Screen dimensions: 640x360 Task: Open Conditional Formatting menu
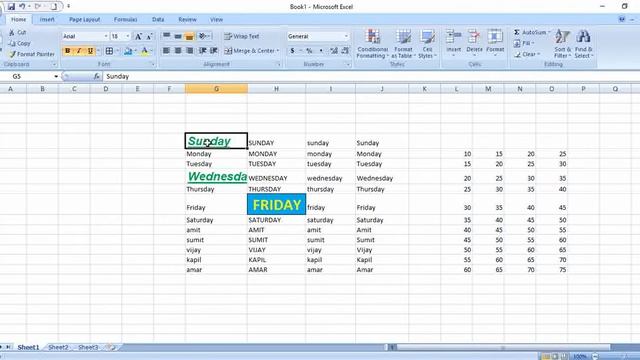point(372,44)
